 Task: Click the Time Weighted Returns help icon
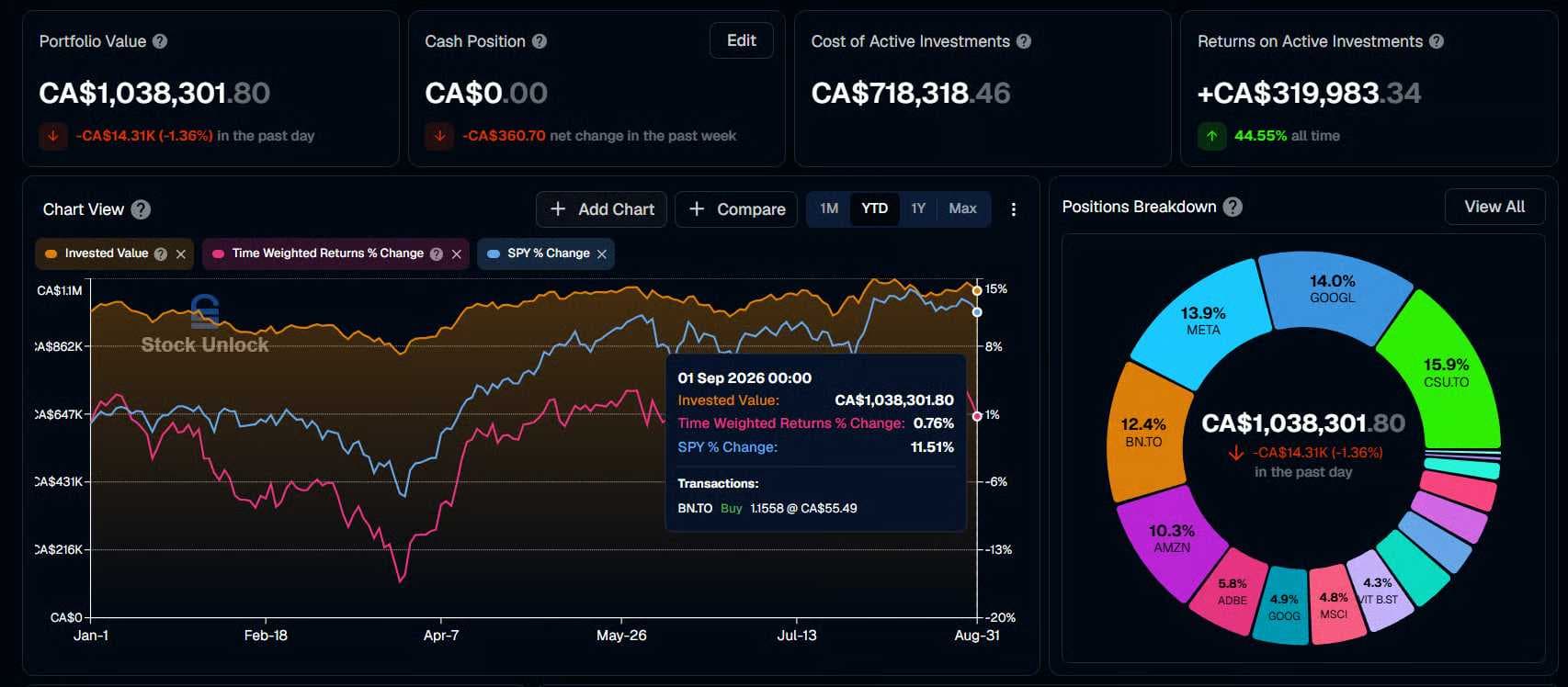[437, 254]
